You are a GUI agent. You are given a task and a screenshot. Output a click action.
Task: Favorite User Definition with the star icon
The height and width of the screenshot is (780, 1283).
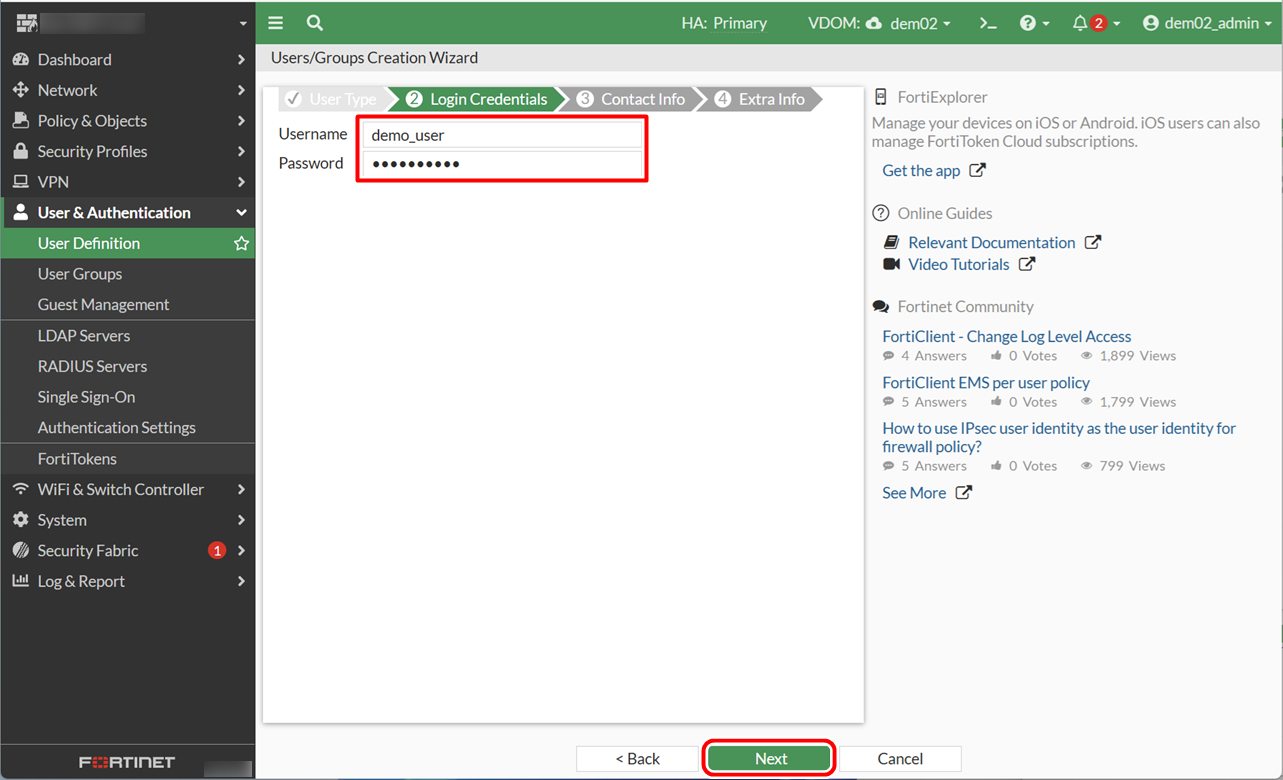coord(241,243)
